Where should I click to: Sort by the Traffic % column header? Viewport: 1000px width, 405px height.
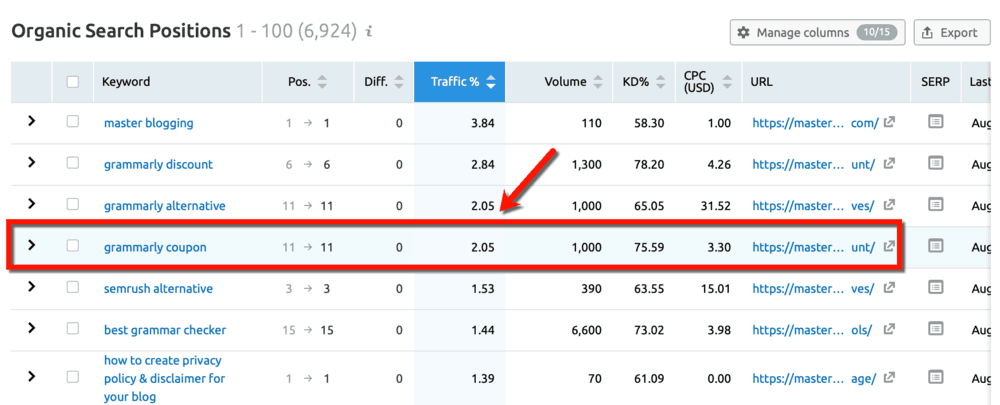coord(459,82)
